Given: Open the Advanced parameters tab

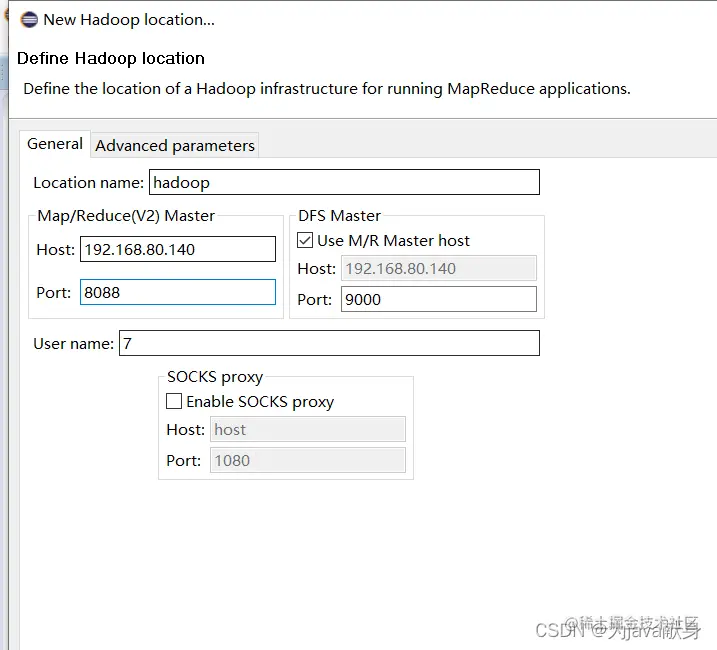Looking at the screenshot, I should coord(175,145).
